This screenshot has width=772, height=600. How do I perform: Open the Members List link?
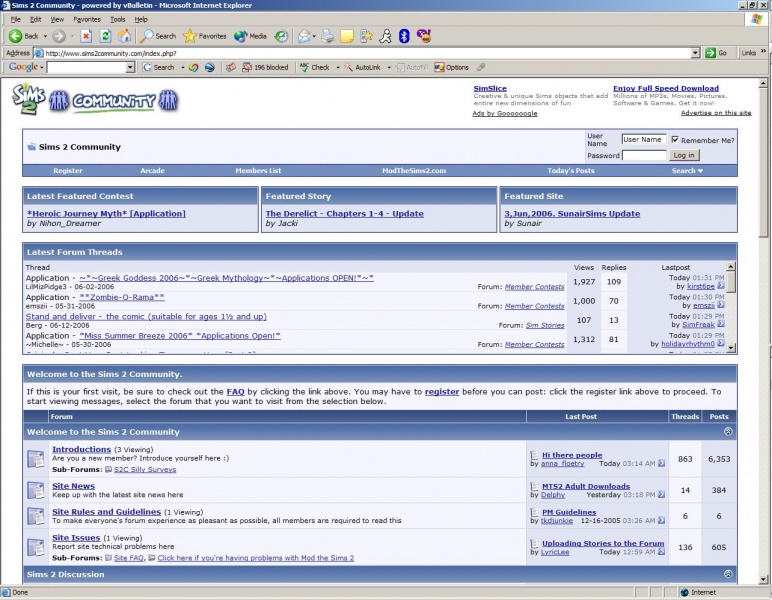point(258,171)
